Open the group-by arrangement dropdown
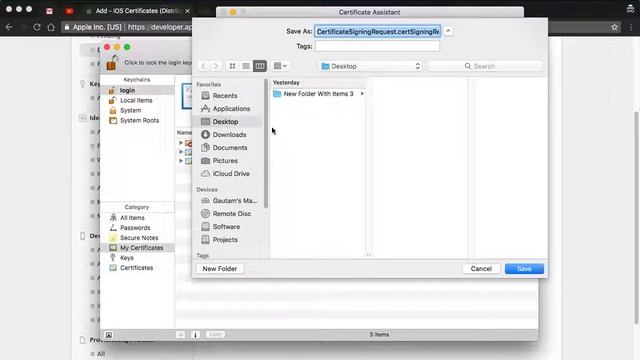 [280, 66]
